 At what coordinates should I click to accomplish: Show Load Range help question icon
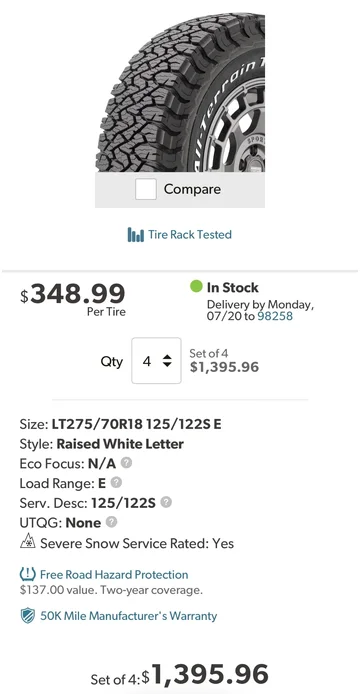[x=116, y=482]
